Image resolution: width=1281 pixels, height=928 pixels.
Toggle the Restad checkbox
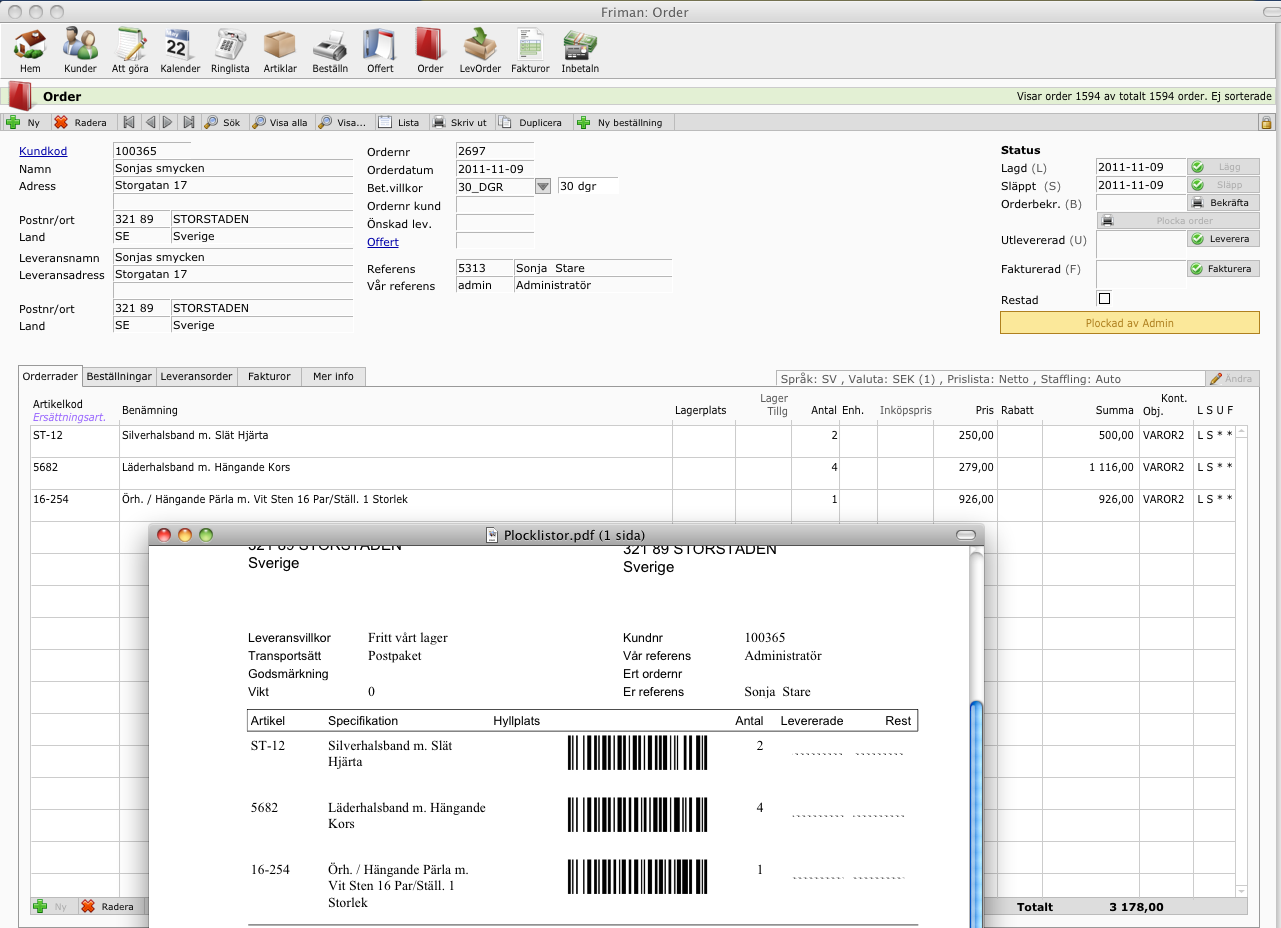(x=1104, y=299)
